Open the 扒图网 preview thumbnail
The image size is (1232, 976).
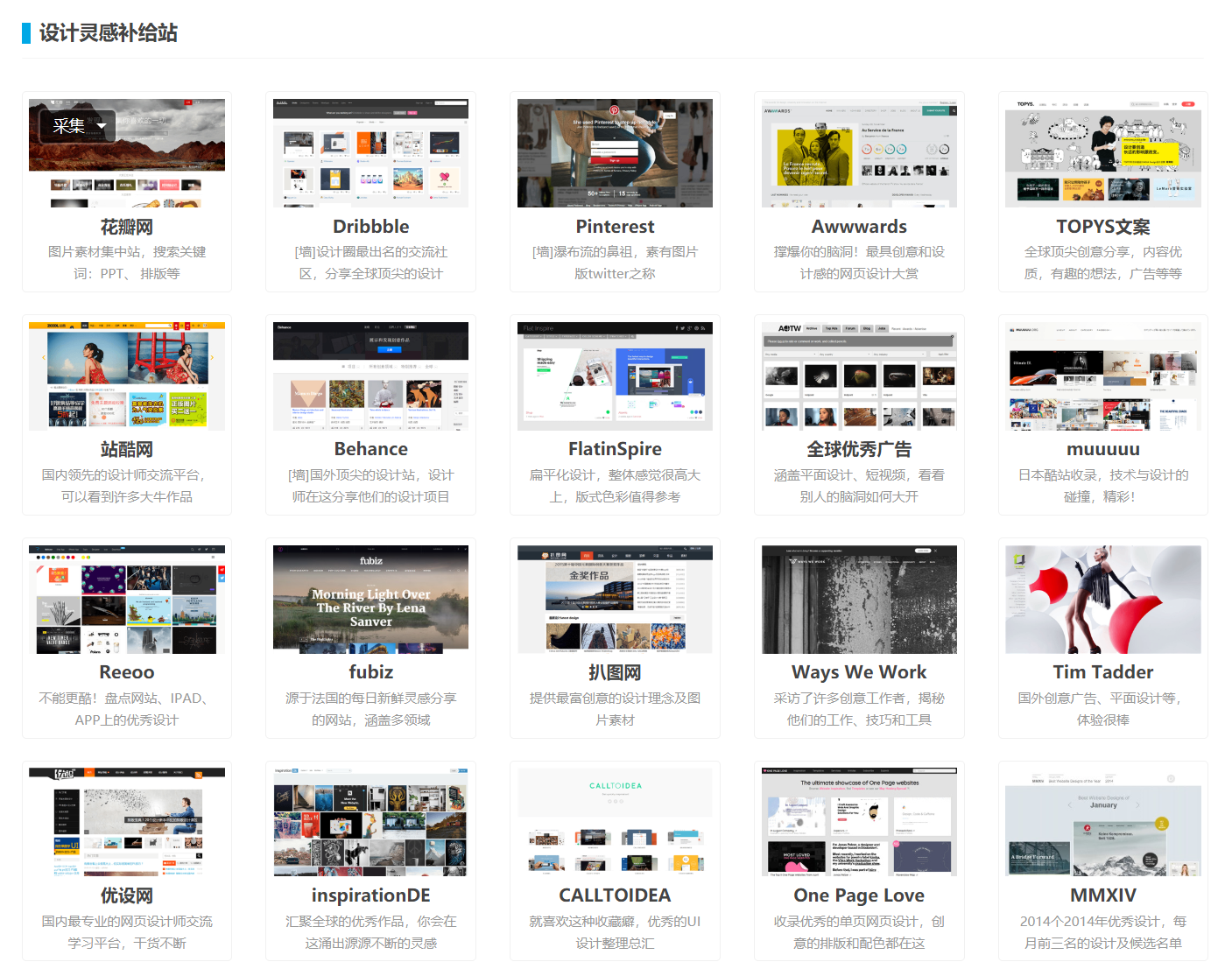pyautogui.click(x=615, y=600)
